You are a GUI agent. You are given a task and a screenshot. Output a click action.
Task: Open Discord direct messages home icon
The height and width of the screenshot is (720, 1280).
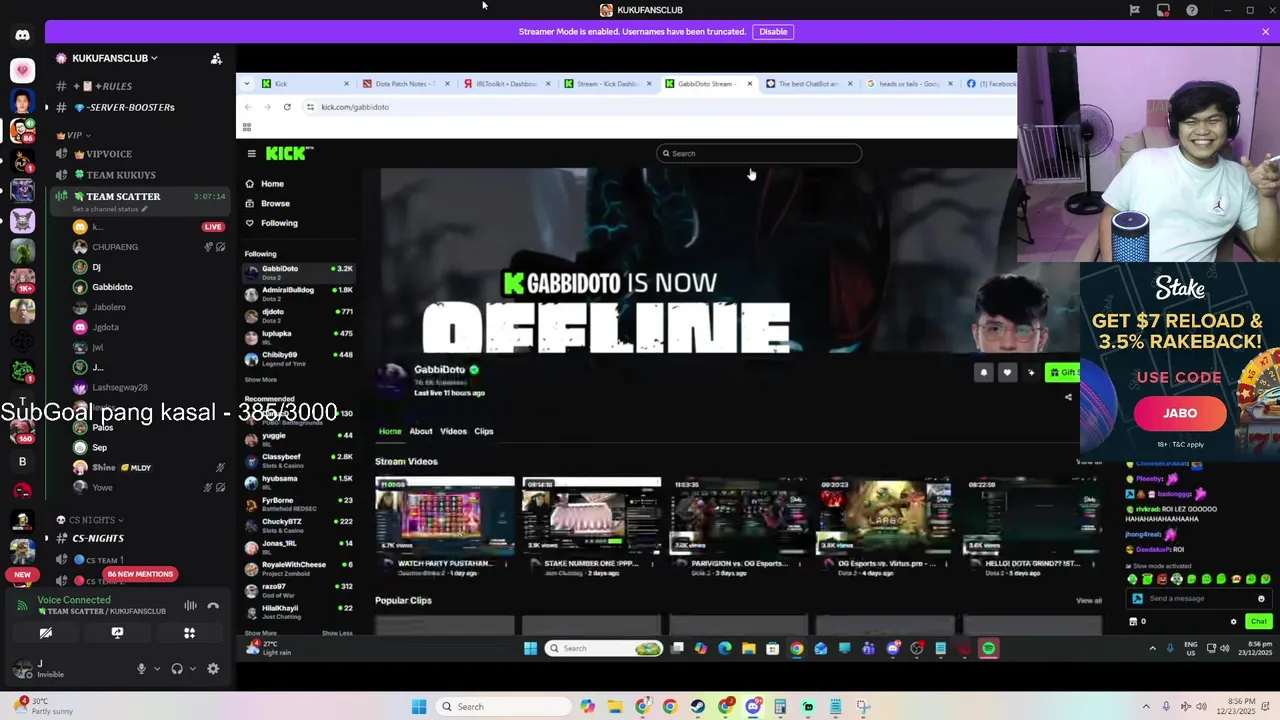point(22,35)
